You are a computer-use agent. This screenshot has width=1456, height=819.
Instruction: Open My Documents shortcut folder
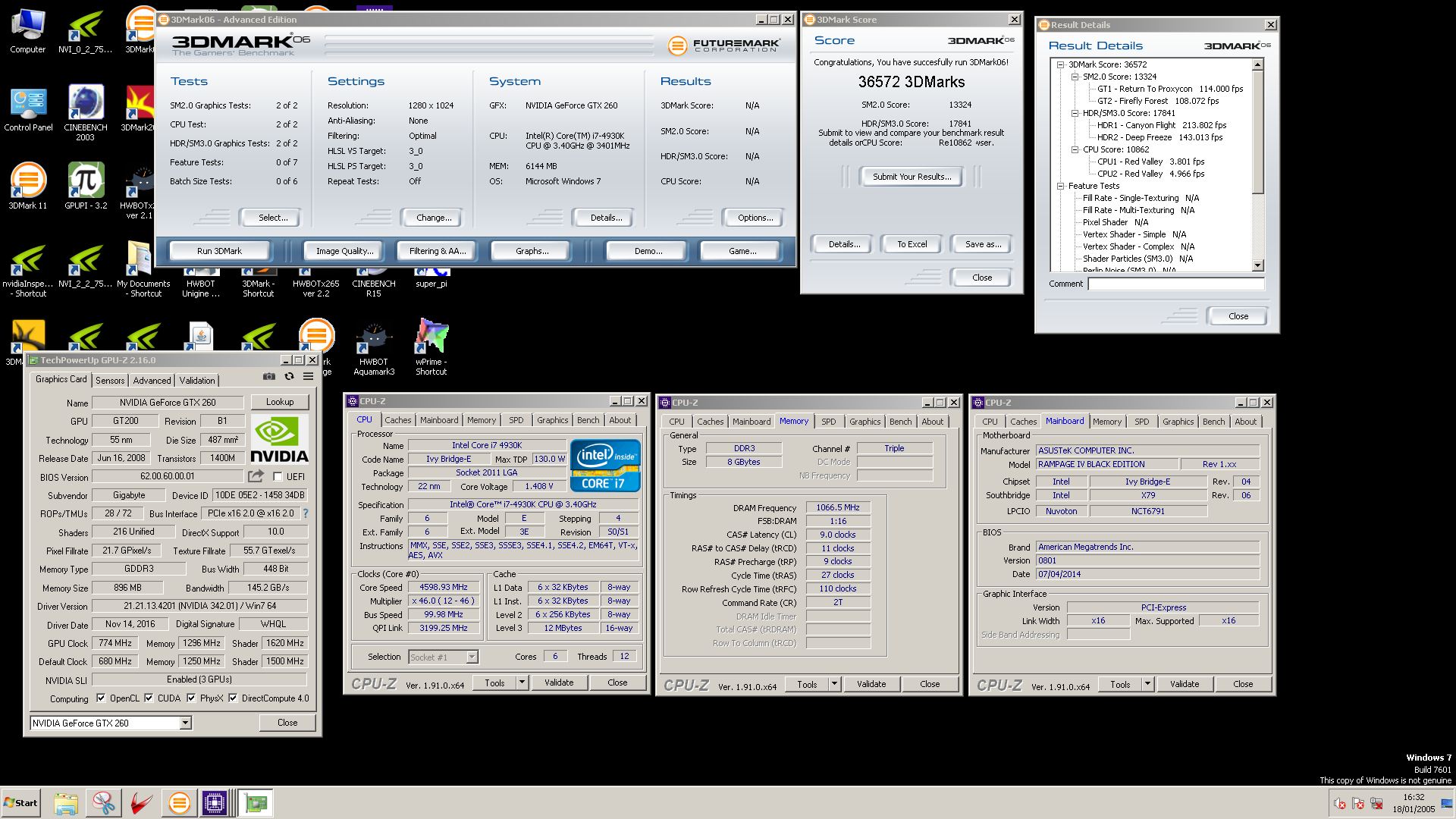143,270
